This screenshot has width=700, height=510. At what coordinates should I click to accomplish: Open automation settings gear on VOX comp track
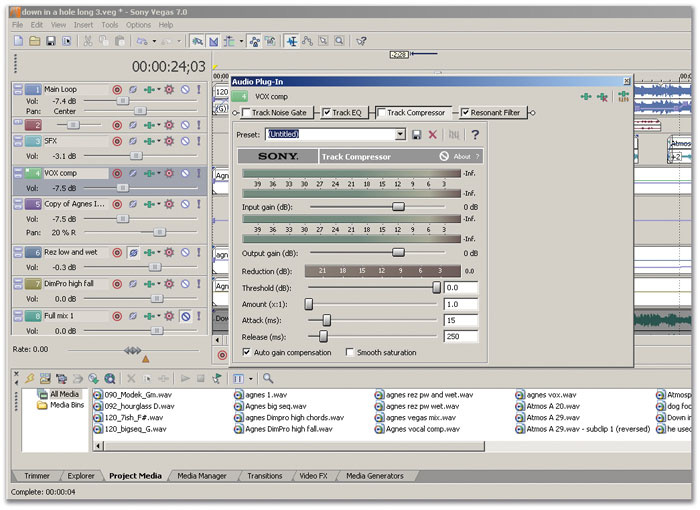pos(169,173)
